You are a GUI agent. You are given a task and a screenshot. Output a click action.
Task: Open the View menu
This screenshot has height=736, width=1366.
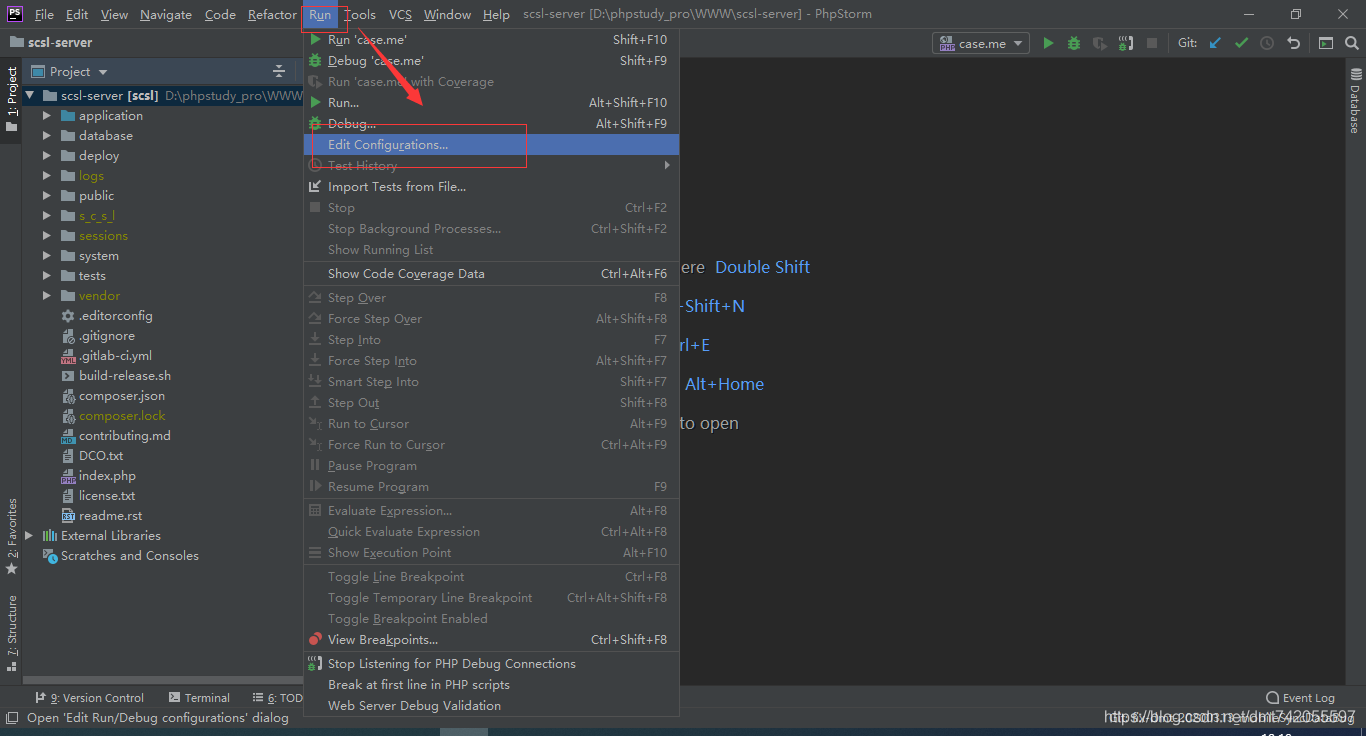(115, 14)
